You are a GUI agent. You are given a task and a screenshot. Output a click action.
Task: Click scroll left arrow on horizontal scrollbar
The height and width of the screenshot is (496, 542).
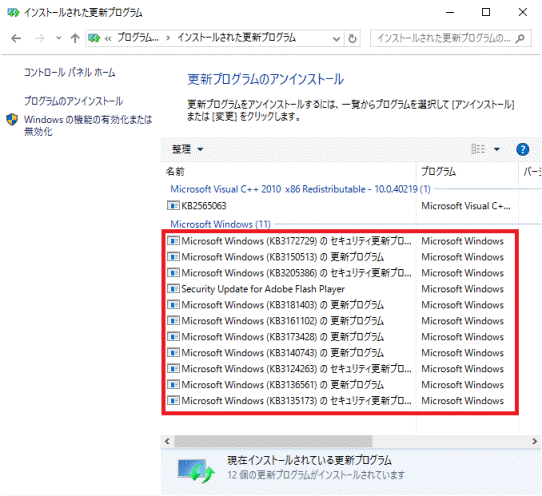coord(168,441)
